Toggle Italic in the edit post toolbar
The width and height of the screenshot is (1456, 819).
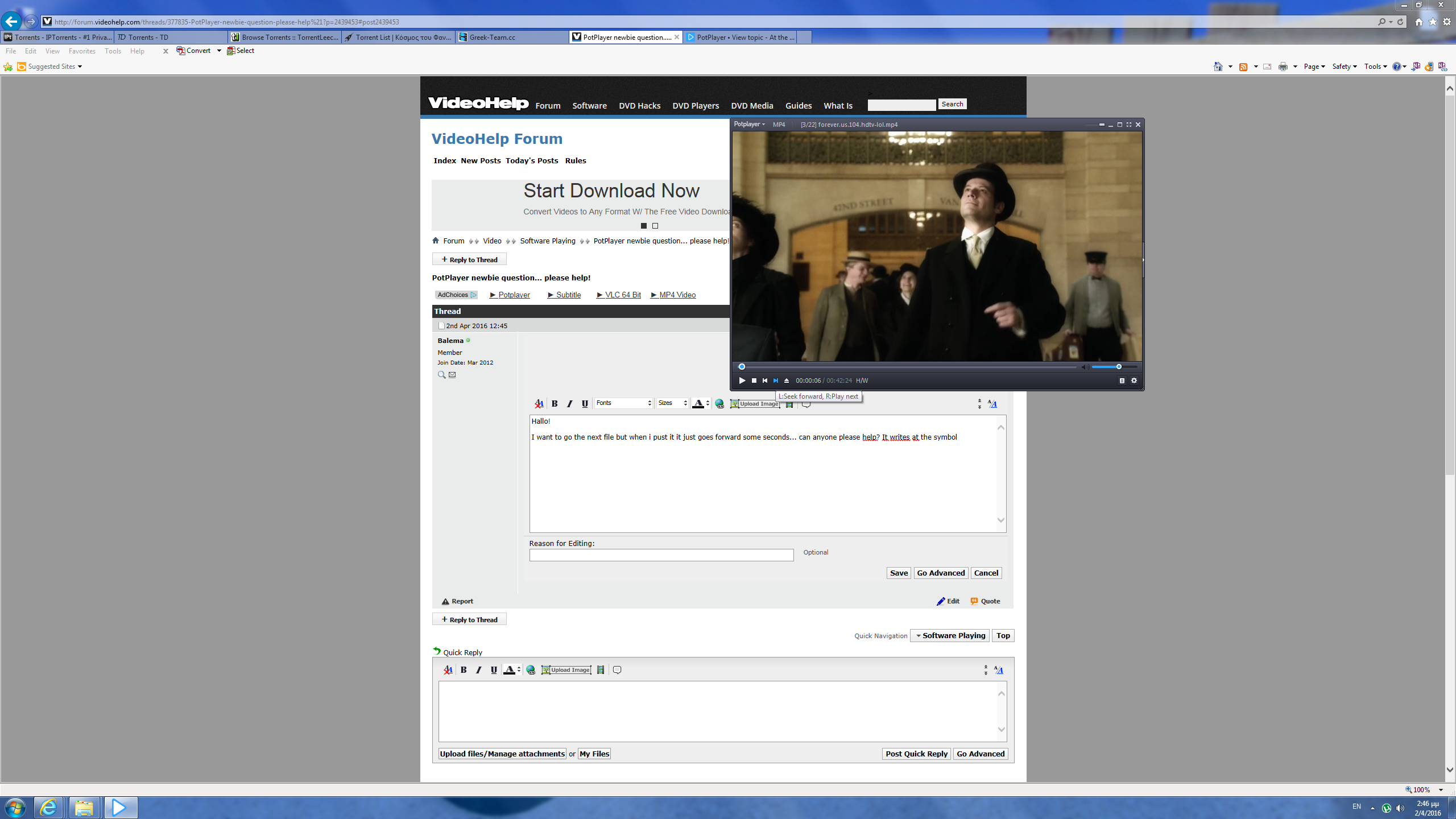click(x=569, y=403)
